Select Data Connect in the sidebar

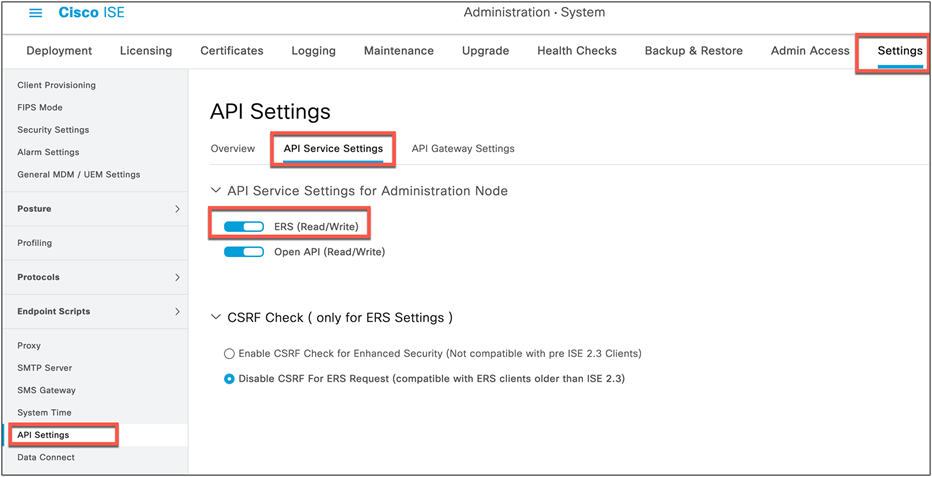(x=46, y=457)
